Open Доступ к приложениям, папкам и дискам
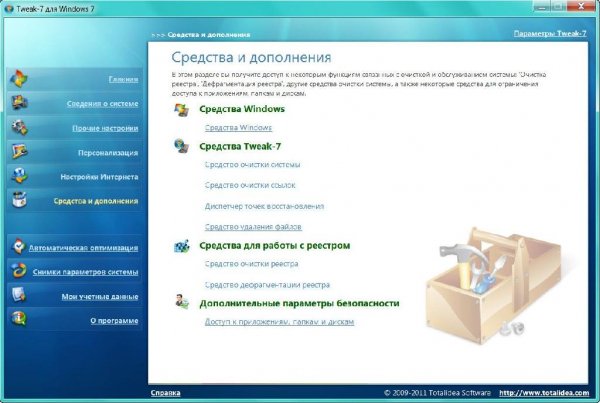 pyautogui.click(x=279, y=322)
